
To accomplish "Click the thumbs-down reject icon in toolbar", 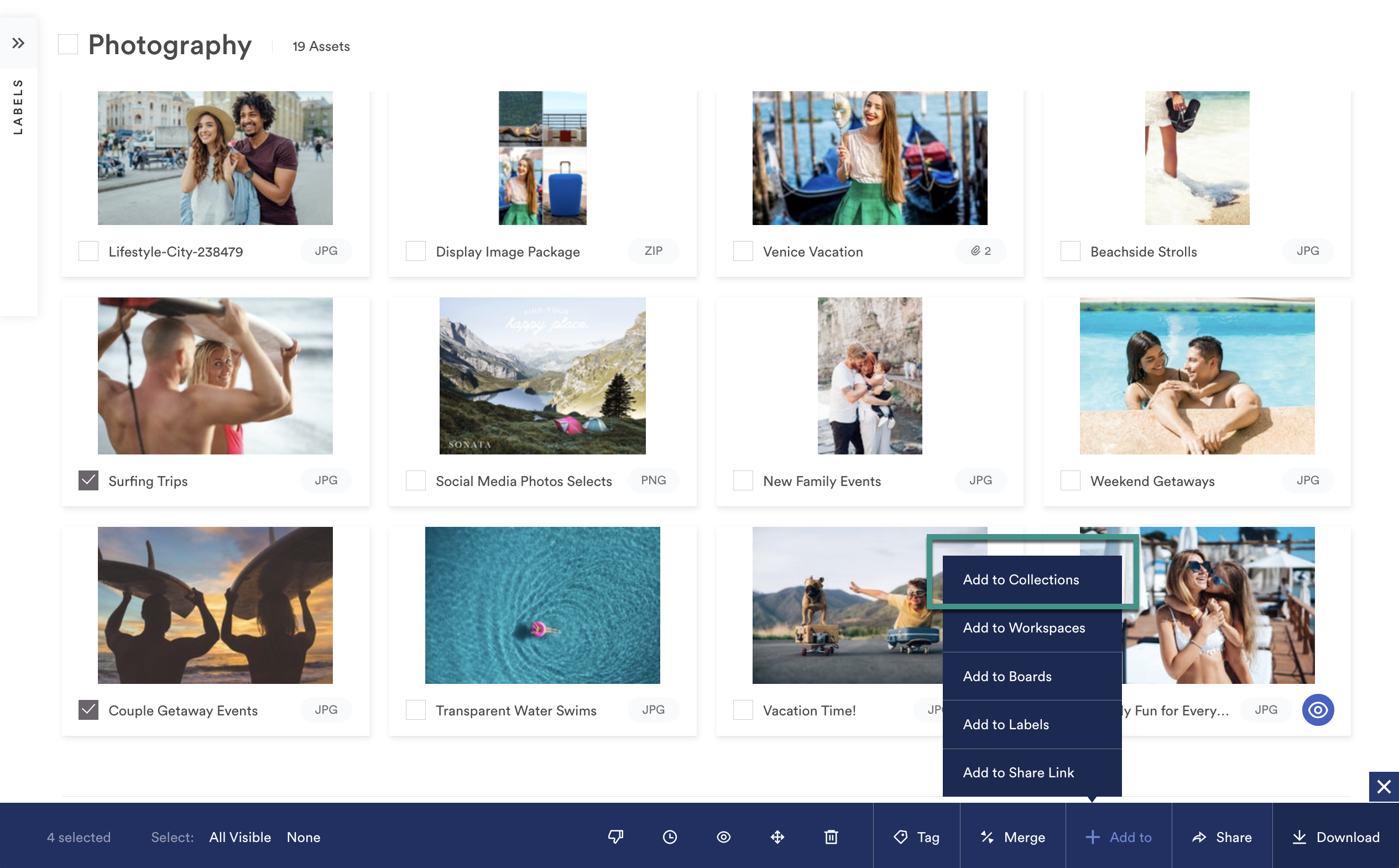I will pyautogui.click(x=616, y=837).
